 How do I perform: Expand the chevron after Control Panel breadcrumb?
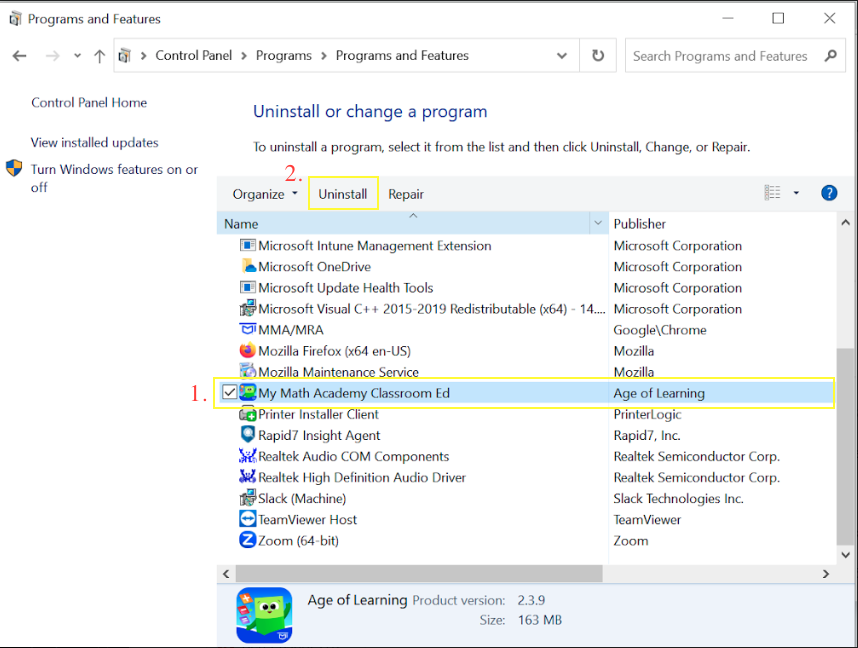click(x=244, y=56)
